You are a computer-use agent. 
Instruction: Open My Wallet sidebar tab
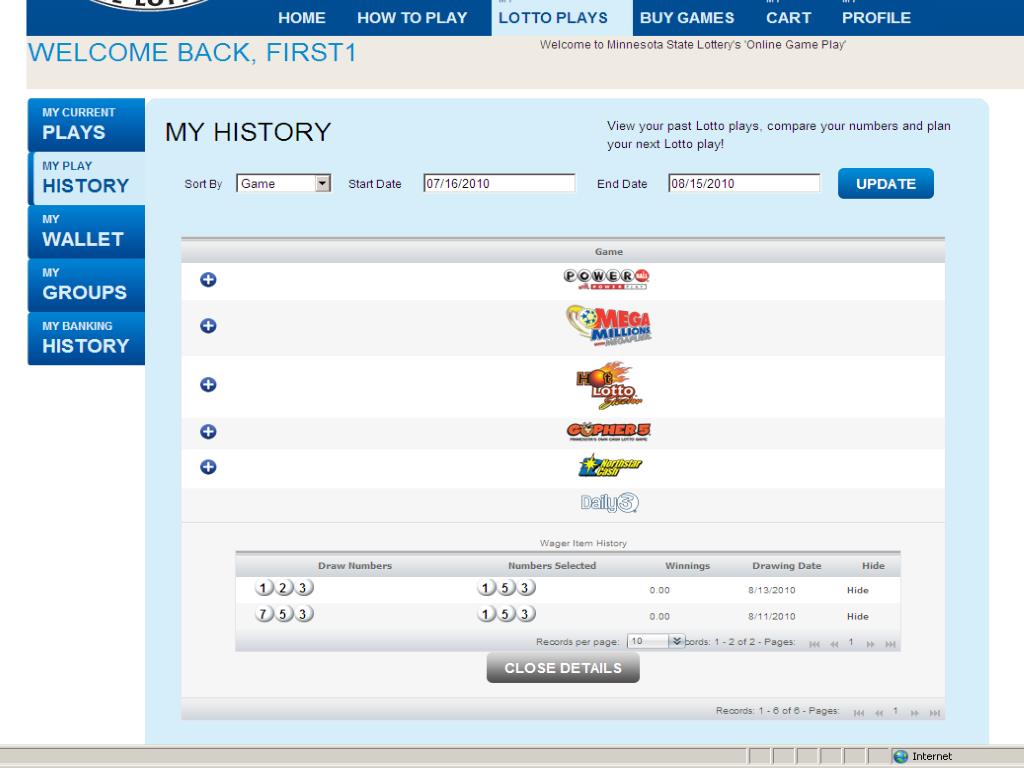(x=86, y=231)
